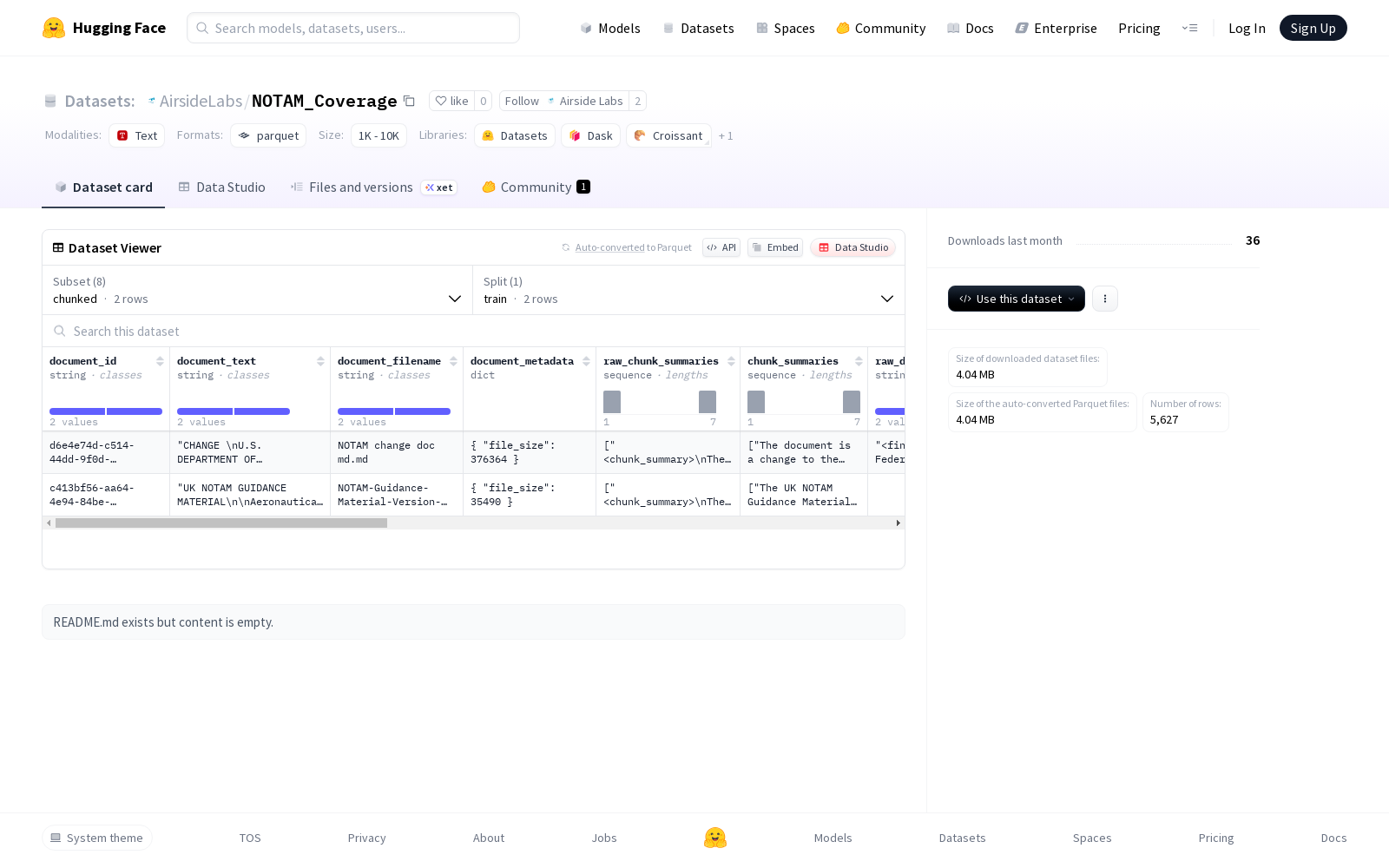Click the horizontal scrollbar of the table
Screen dimensions: 1389x868
pyautogui.click(x=221, y=523)
